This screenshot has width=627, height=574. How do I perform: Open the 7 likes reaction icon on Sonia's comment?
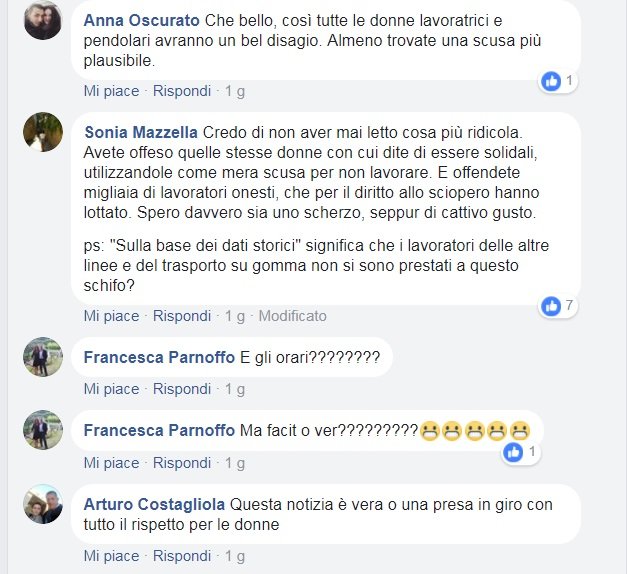[x=551, y=306]
